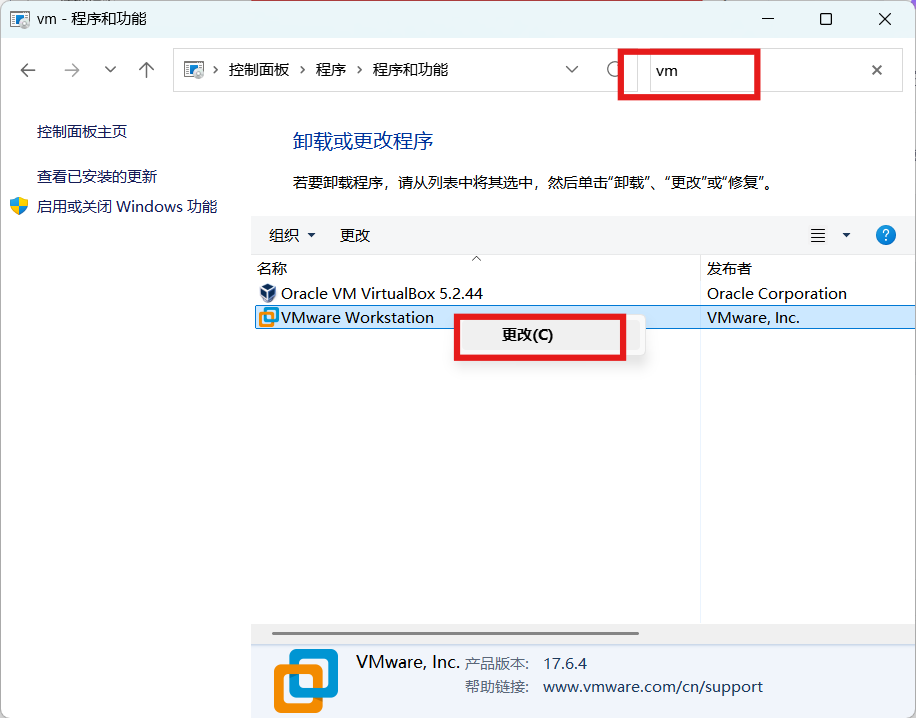Screen dimensions: 916x718
Task: Click the VMware Workstation row icon
Action: pos(268,317)
